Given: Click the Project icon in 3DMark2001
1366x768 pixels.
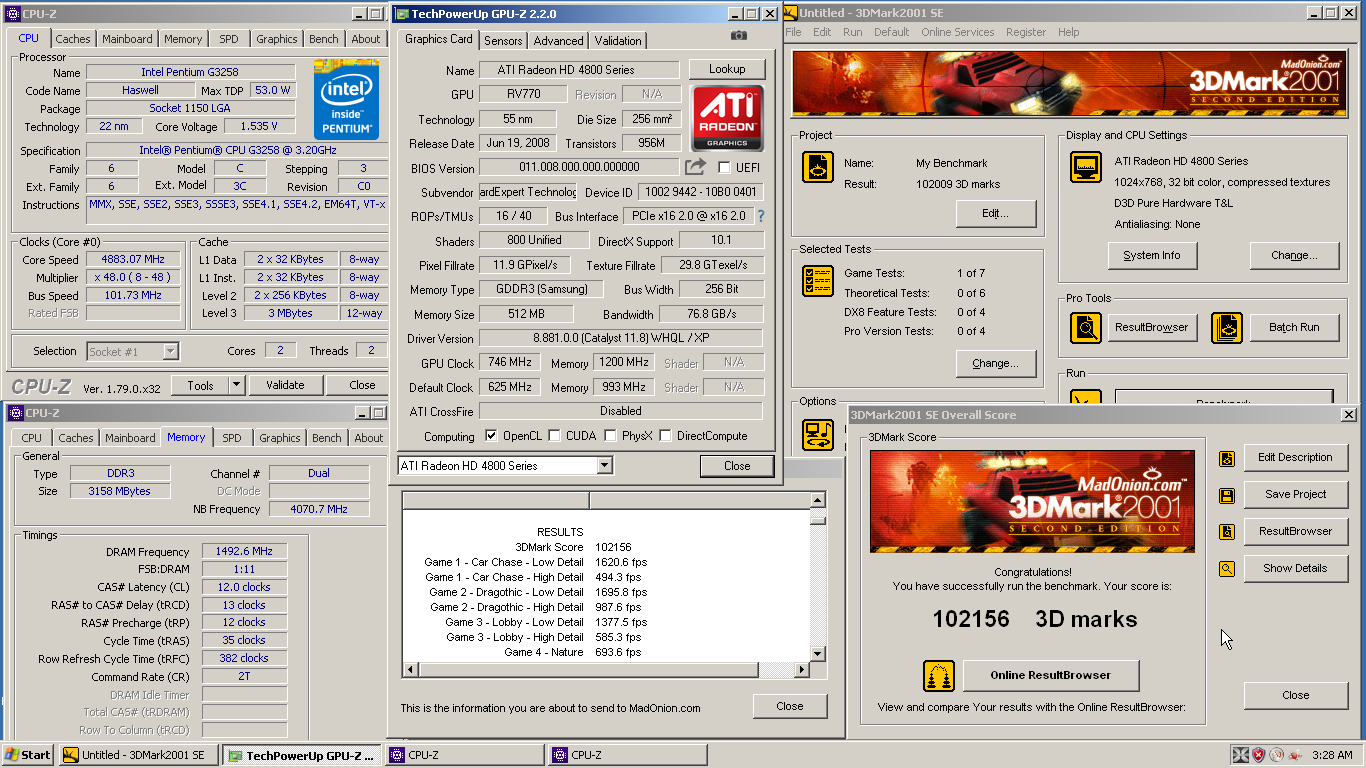Looking at the screenshot, I should (818, 167).
